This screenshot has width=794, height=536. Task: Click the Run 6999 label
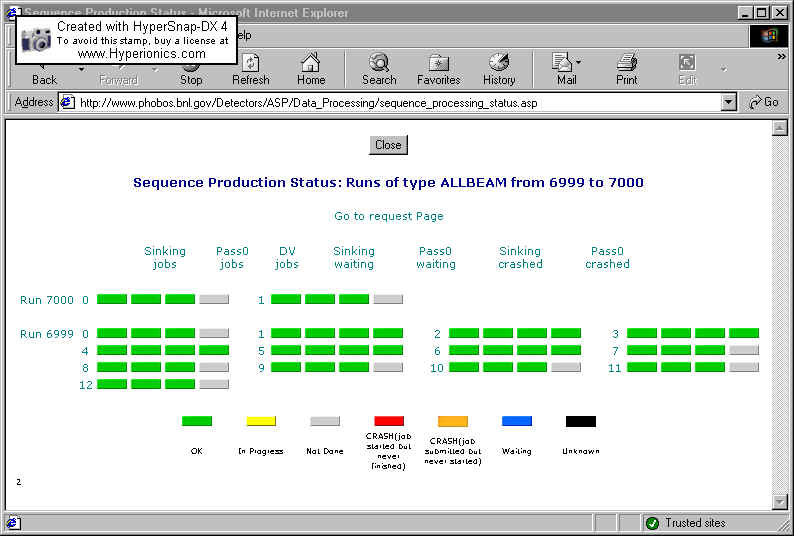pos(47,334)
